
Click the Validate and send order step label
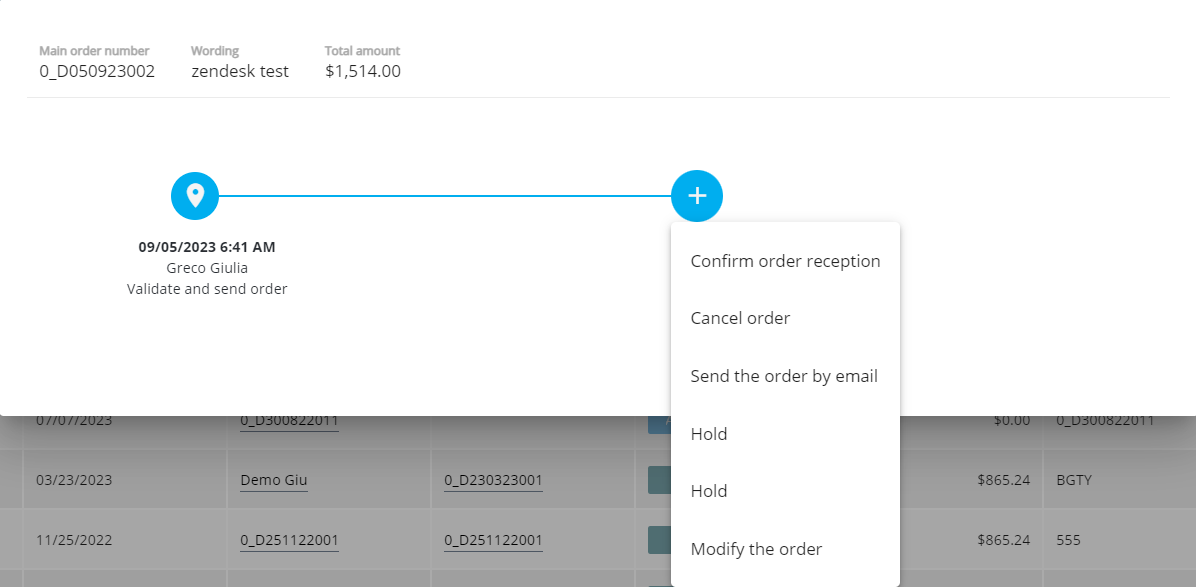[207, 289]
